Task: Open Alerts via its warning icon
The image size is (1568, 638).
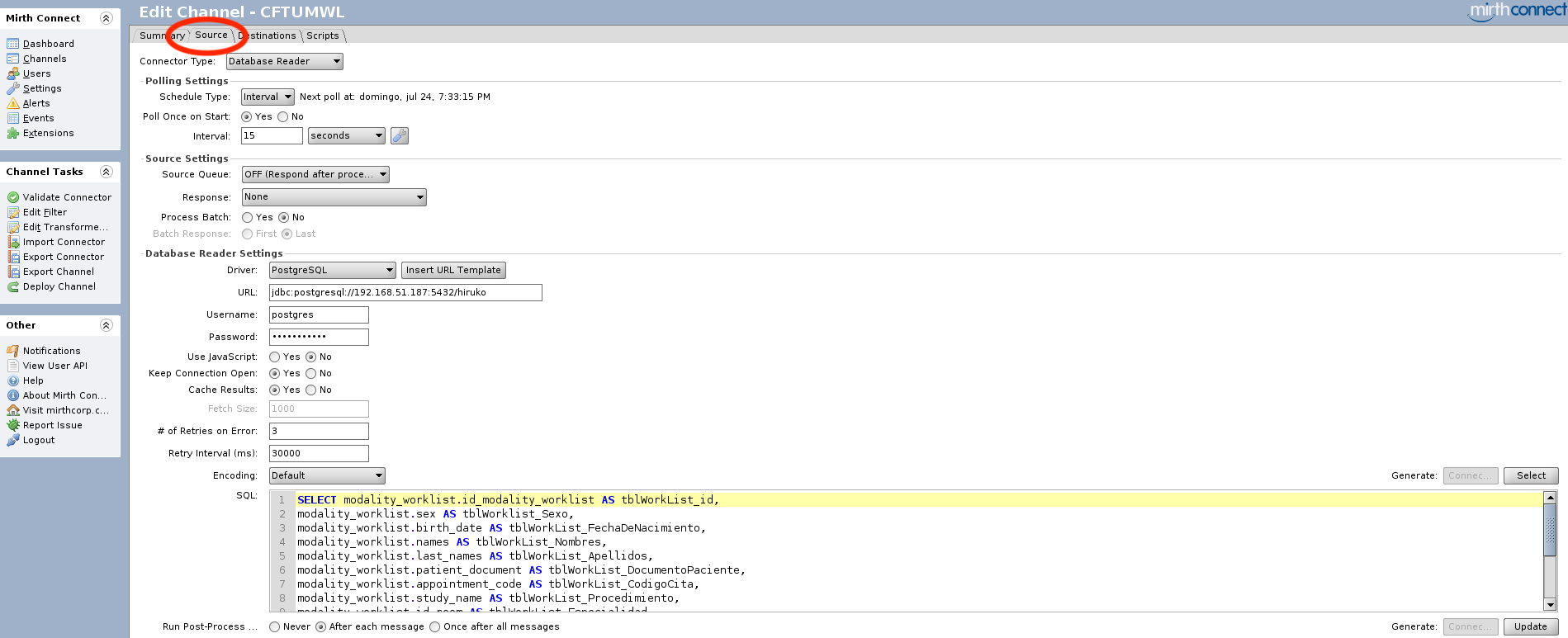Action: click(x=13, y=103)
